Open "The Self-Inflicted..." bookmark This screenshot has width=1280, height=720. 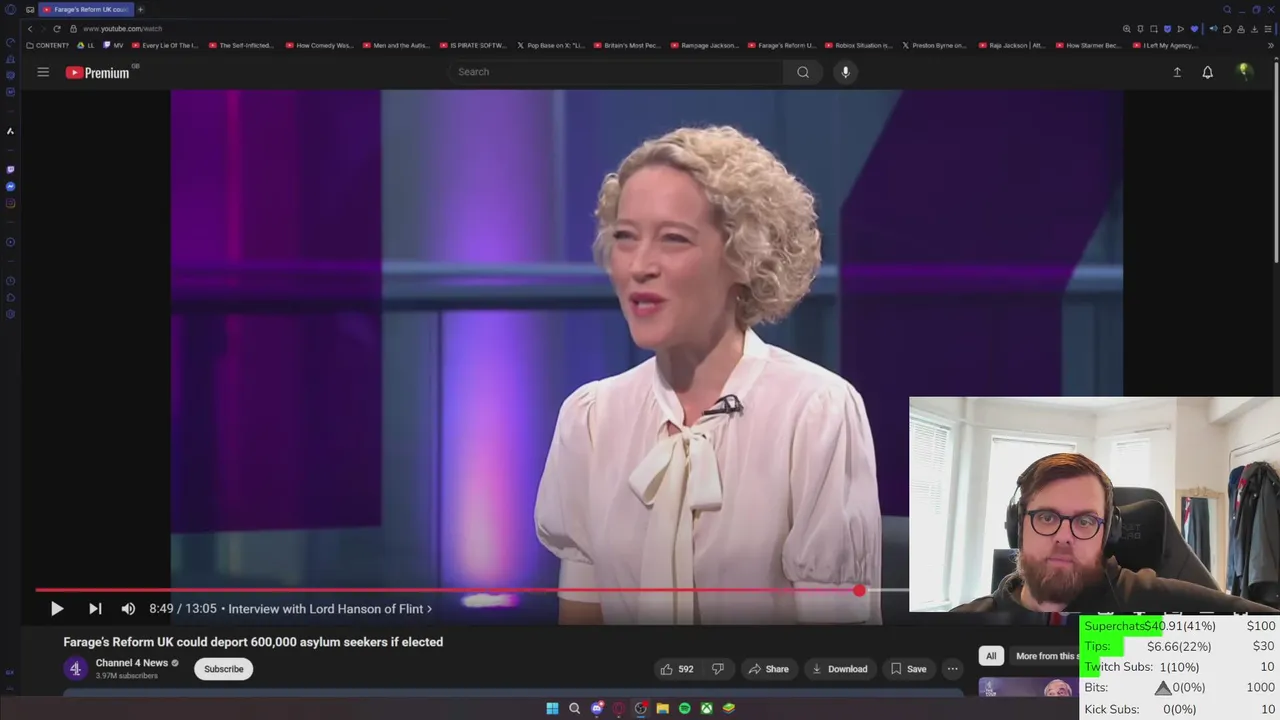tap(241, 45)
